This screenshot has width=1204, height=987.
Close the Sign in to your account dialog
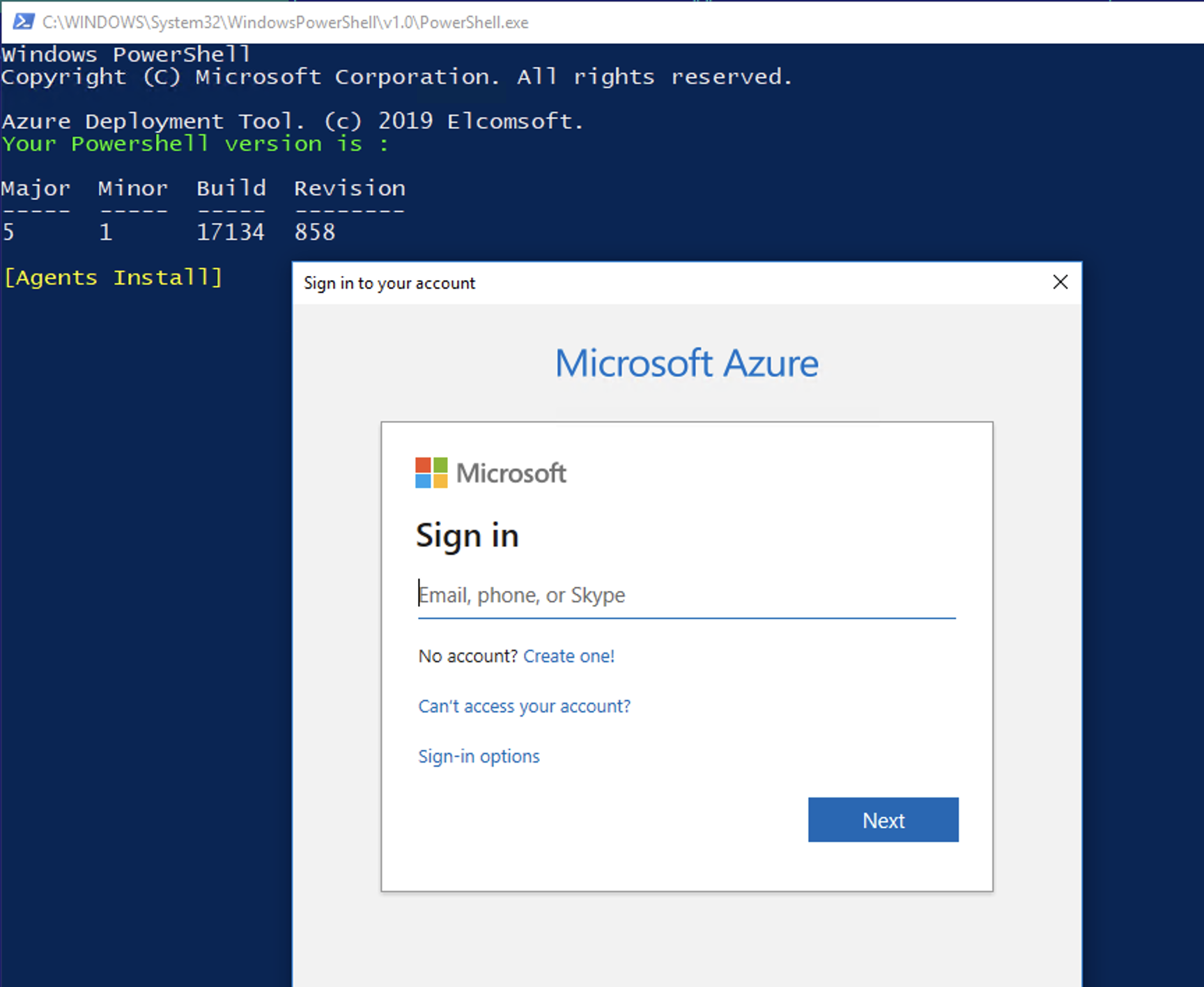pos(1060,282)
